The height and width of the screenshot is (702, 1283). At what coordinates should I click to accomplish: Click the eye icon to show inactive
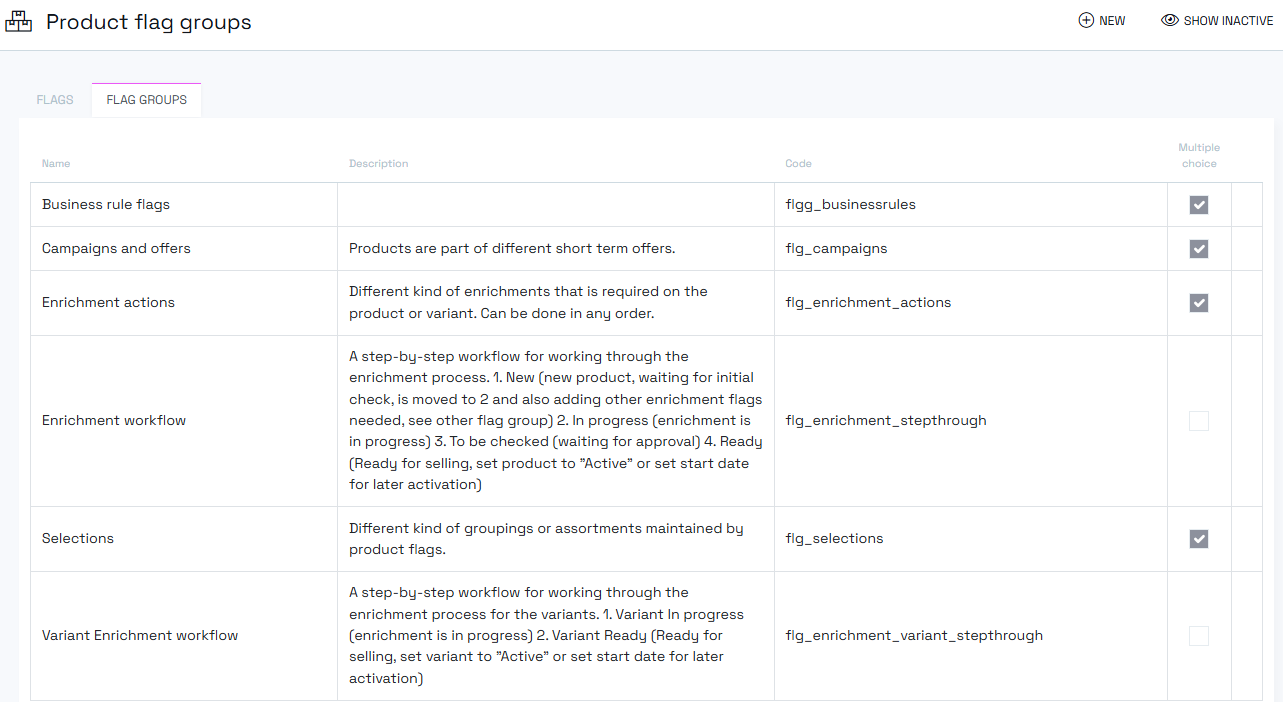click(x=1169, y=21)
